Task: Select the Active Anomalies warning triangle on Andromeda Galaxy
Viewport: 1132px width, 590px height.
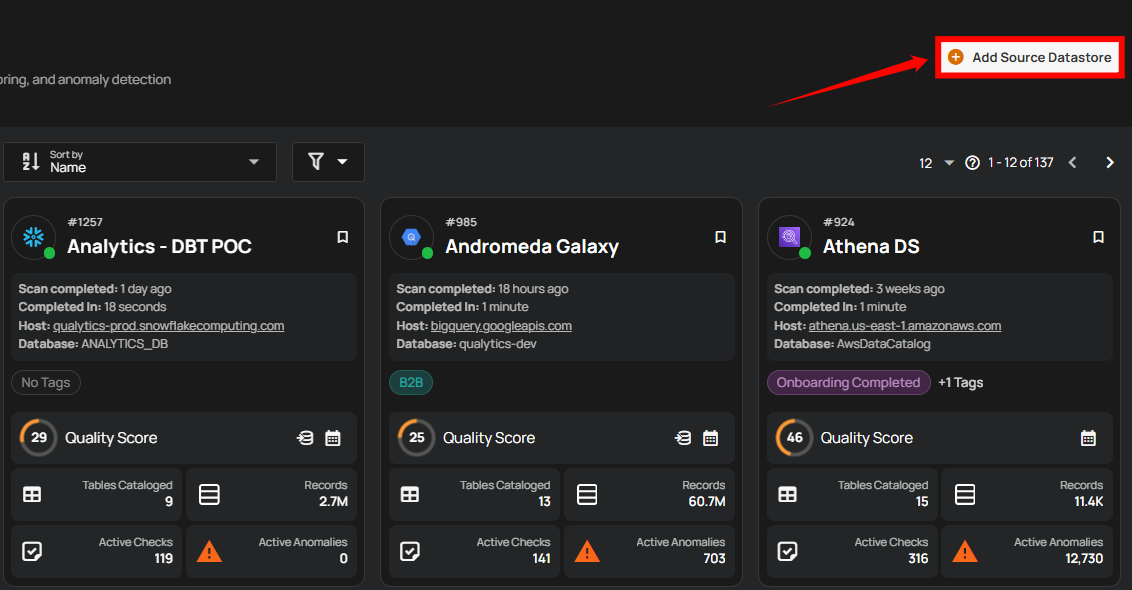Action: click(586, 551)
